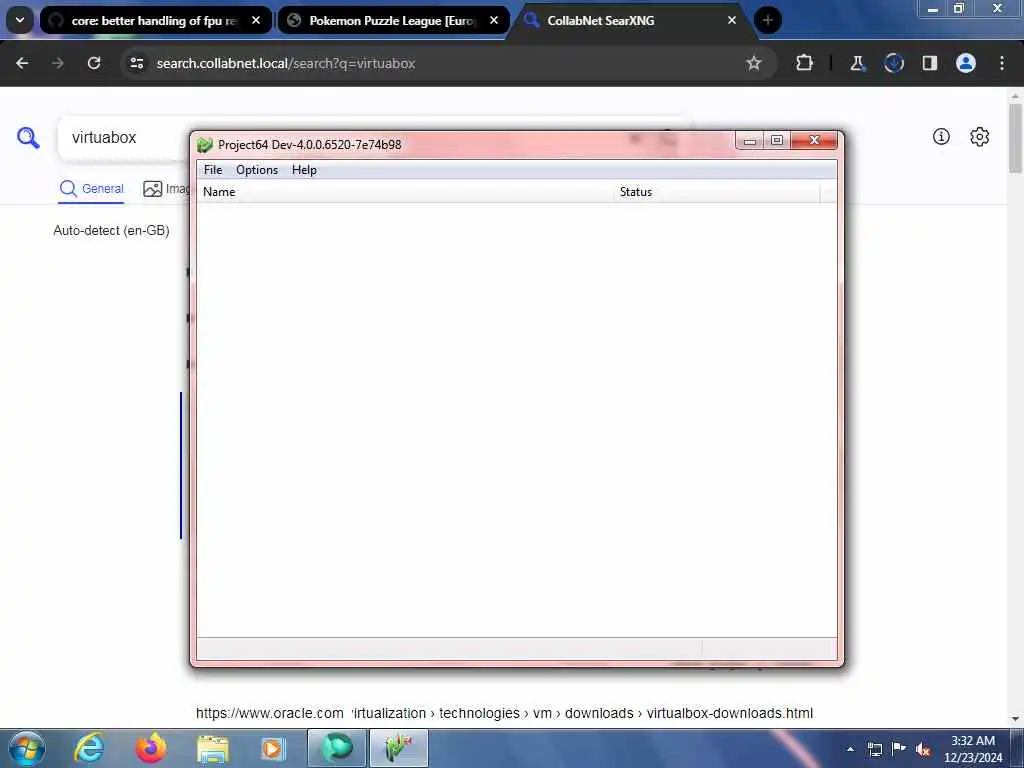
Task: Click the Show desktop strip
Action: (1017, 749)
